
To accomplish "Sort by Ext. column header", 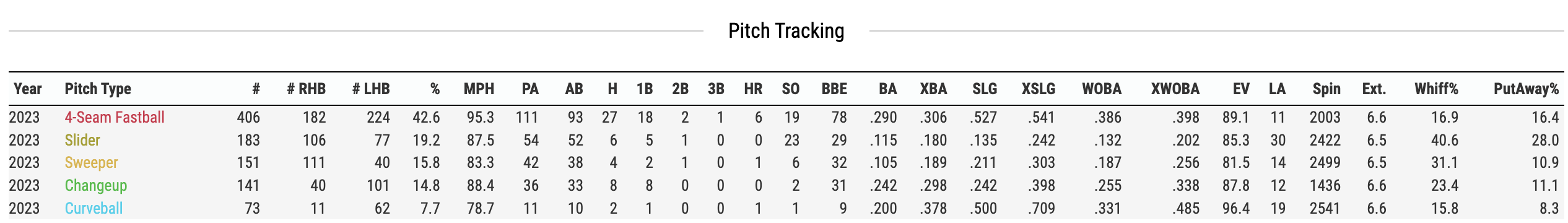I will tap(1374, 89).
